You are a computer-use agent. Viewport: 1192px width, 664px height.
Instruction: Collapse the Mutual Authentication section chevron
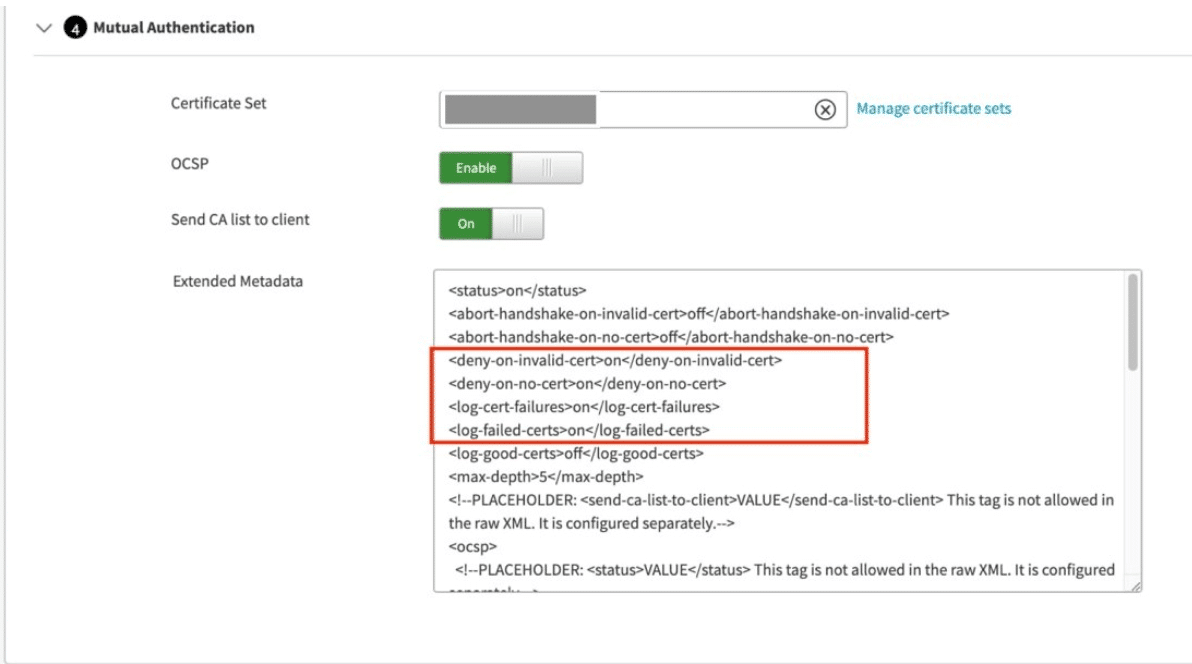[42, 28]
